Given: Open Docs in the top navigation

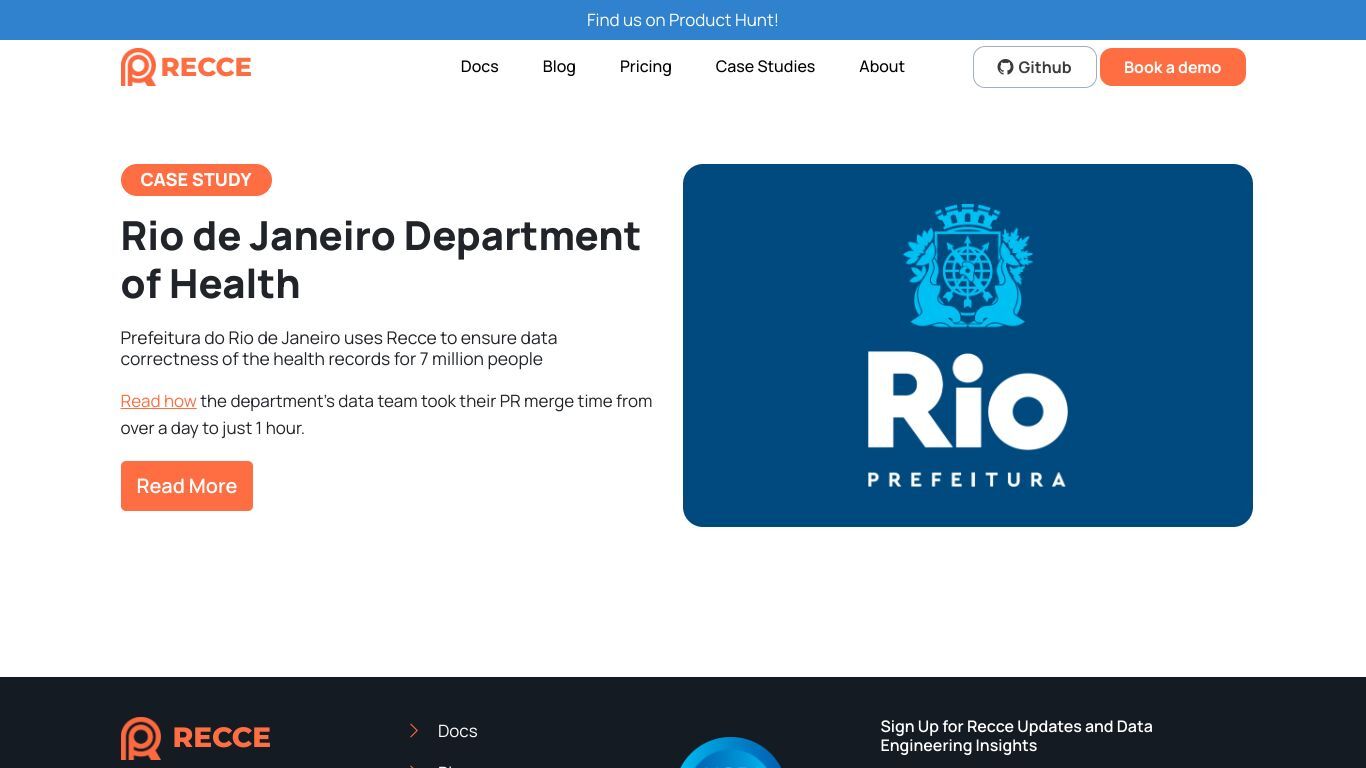Looking at the screenshot, I should coord(479,67).
